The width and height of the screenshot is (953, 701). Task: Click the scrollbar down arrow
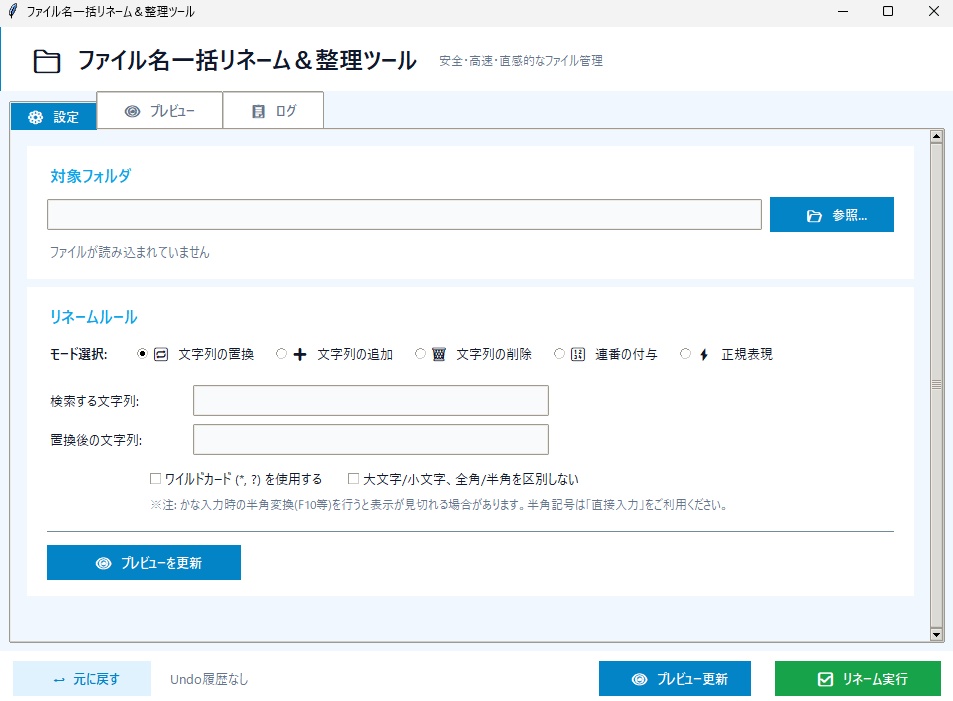(937, 635)
